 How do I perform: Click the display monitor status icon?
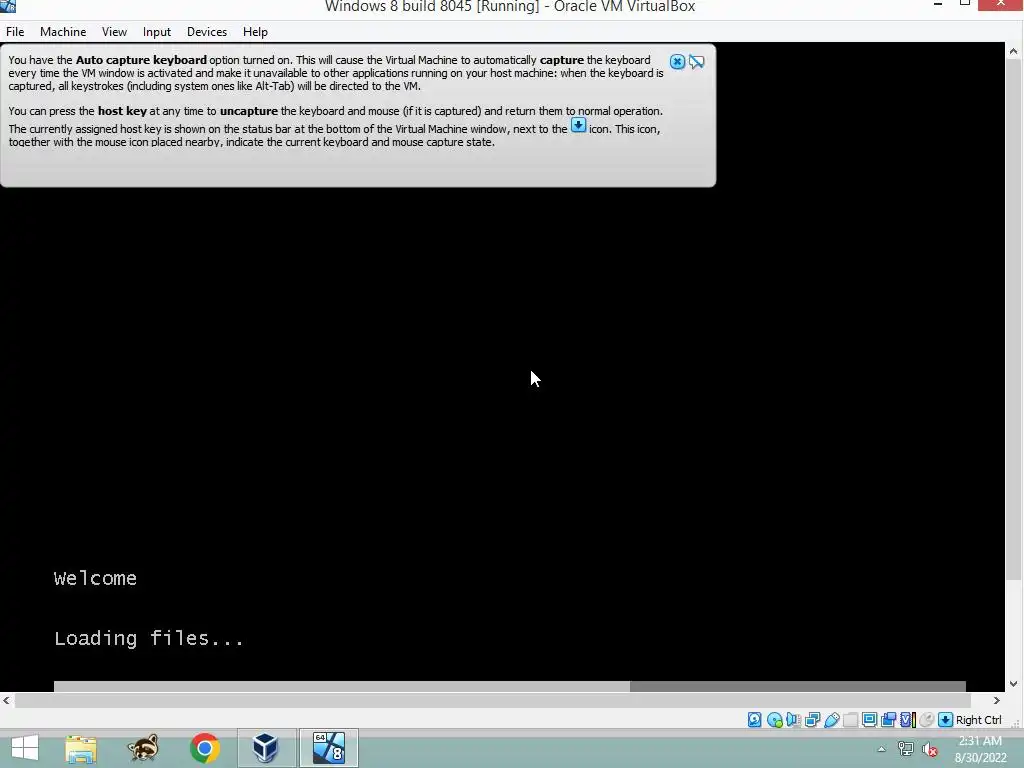pyautogui.click(x=869, y=720)
